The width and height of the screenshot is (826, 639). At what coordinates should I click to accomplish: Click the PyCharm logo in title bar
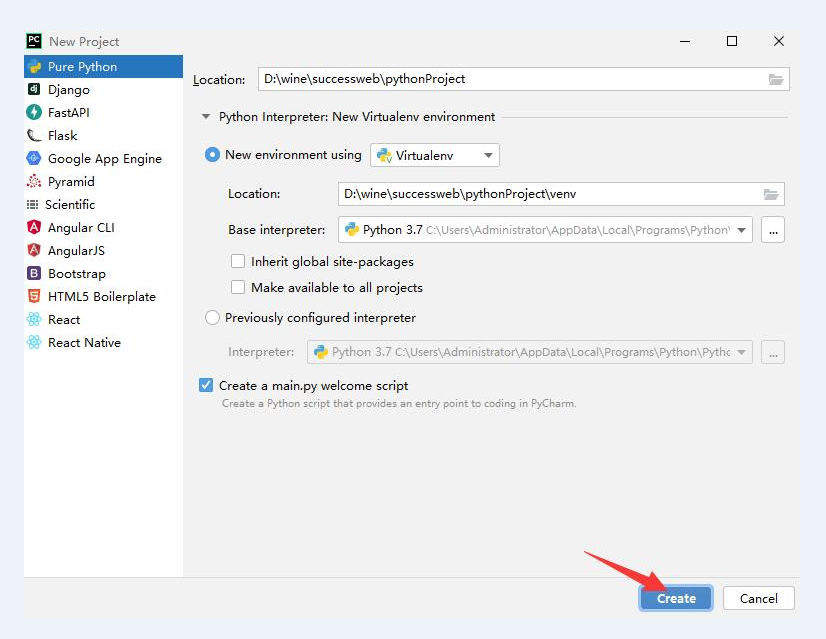[34, 41]
